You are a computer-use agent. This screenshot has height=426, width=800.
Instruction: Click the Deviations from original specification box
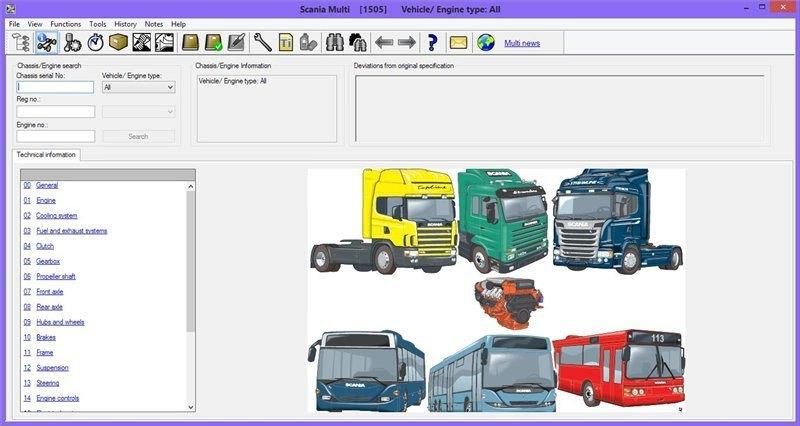[560, 109]
